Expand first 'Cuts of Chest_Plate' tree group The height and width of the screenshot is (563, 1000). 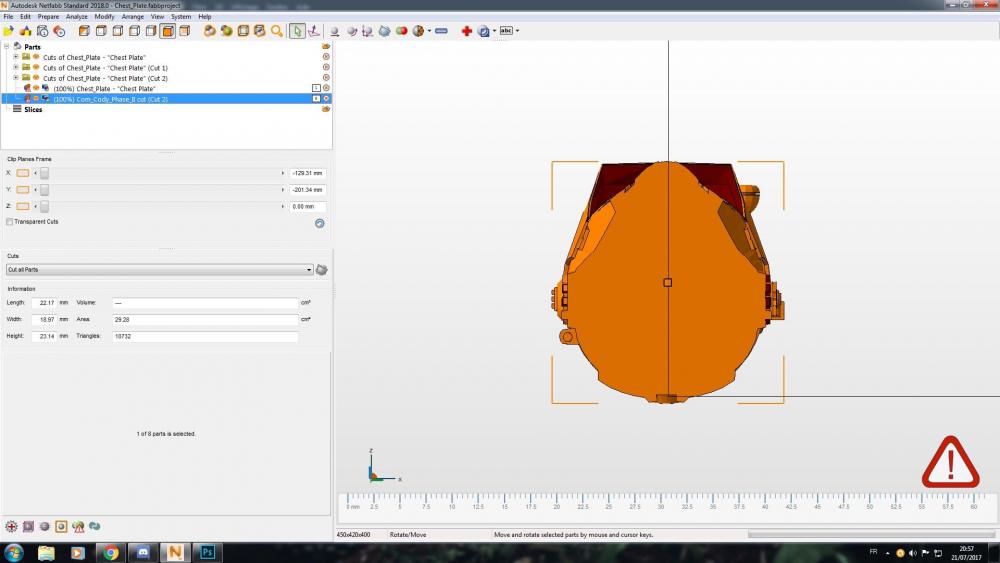15,57
